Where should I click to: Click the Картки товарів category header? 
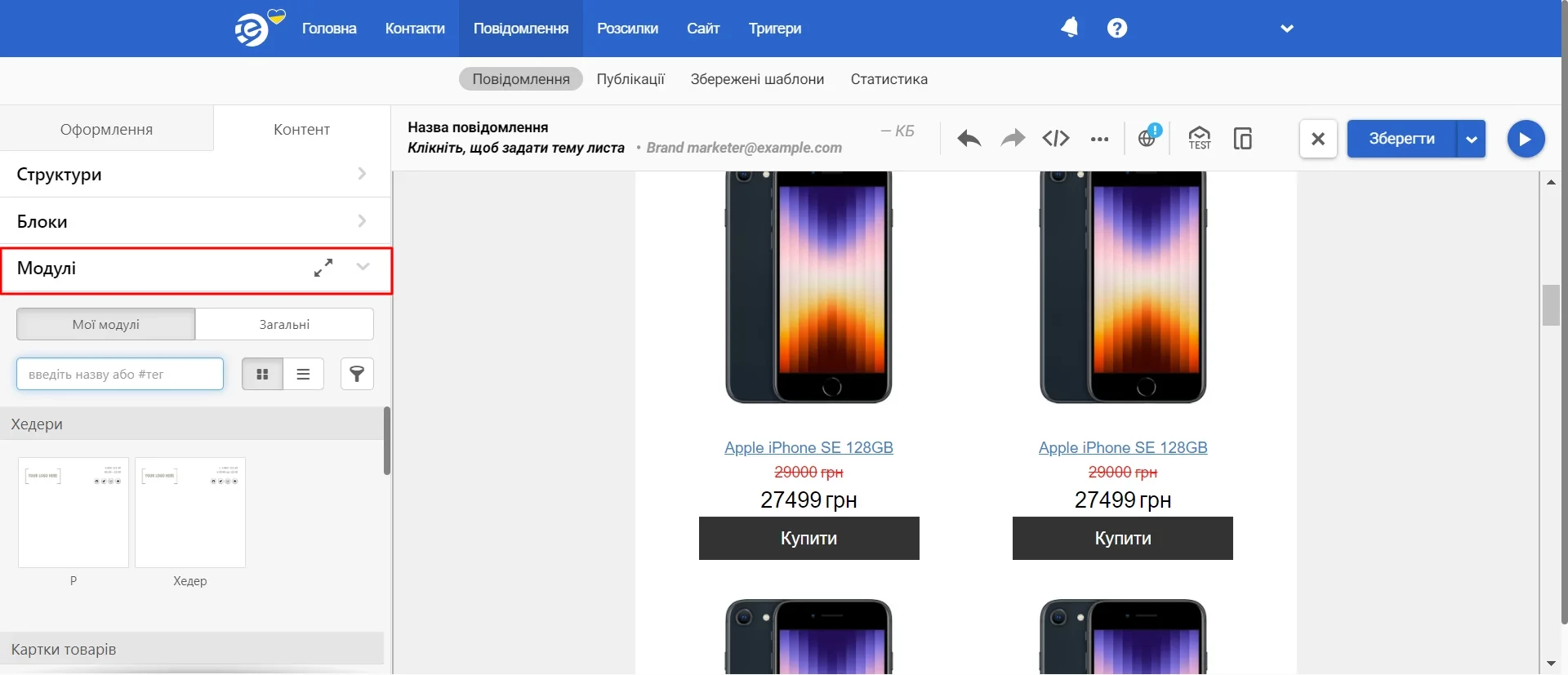point(192,649)
